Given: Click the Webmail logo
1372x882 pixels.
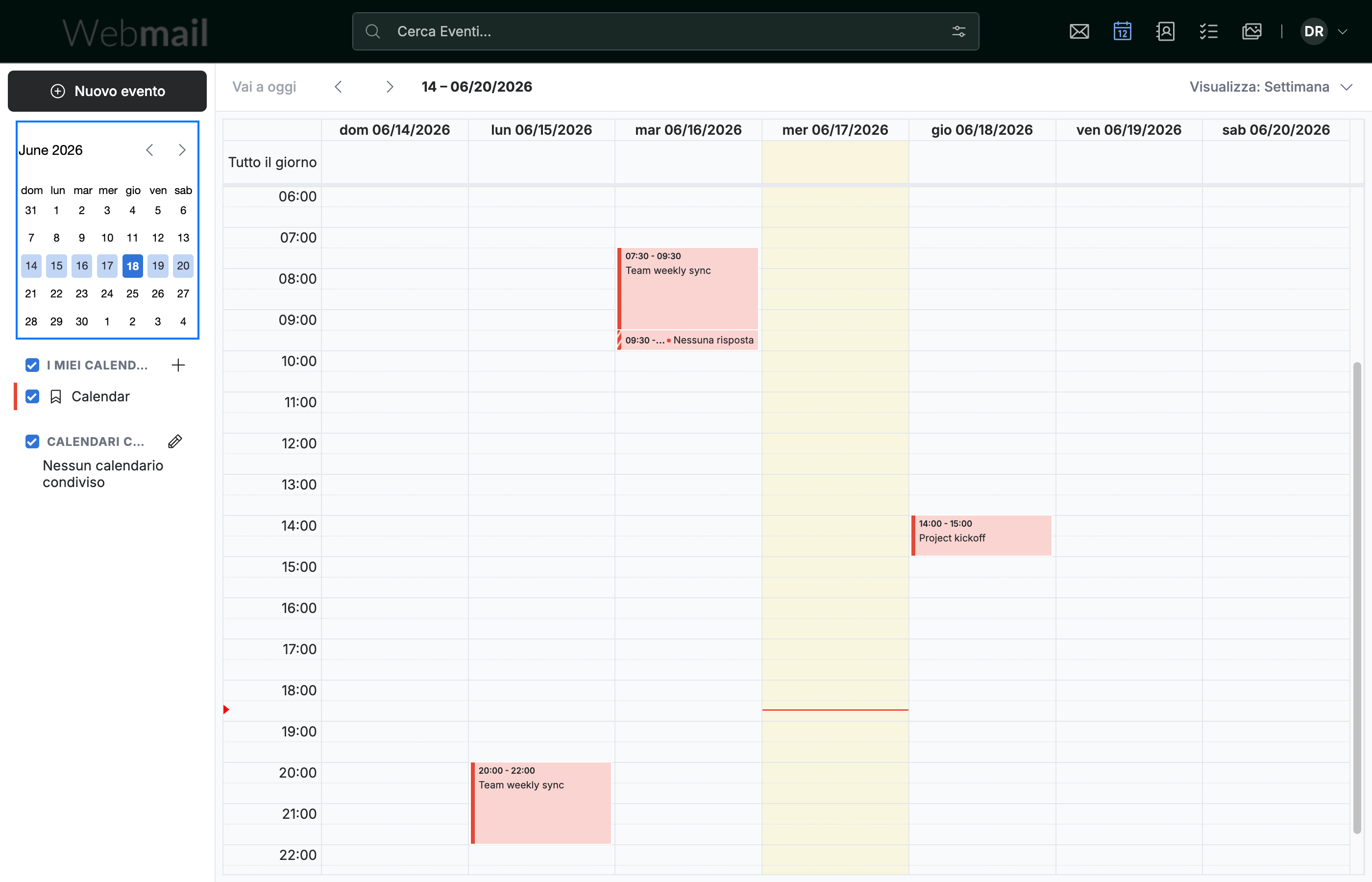Looking at the screenshot, I should click(x=135, y=32).
